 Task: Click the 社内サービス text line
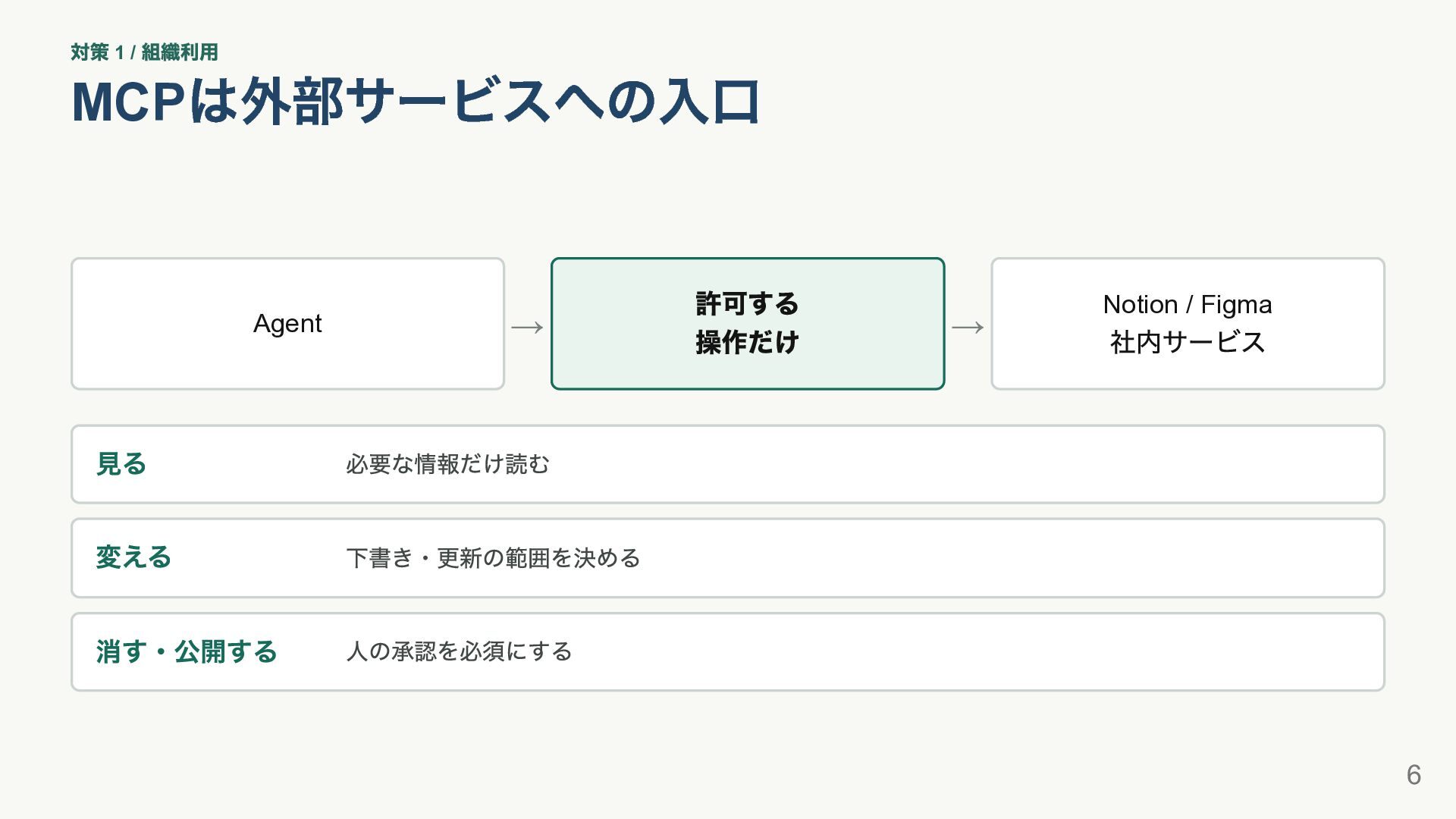pyautogui.click(x=1188, y=342)
